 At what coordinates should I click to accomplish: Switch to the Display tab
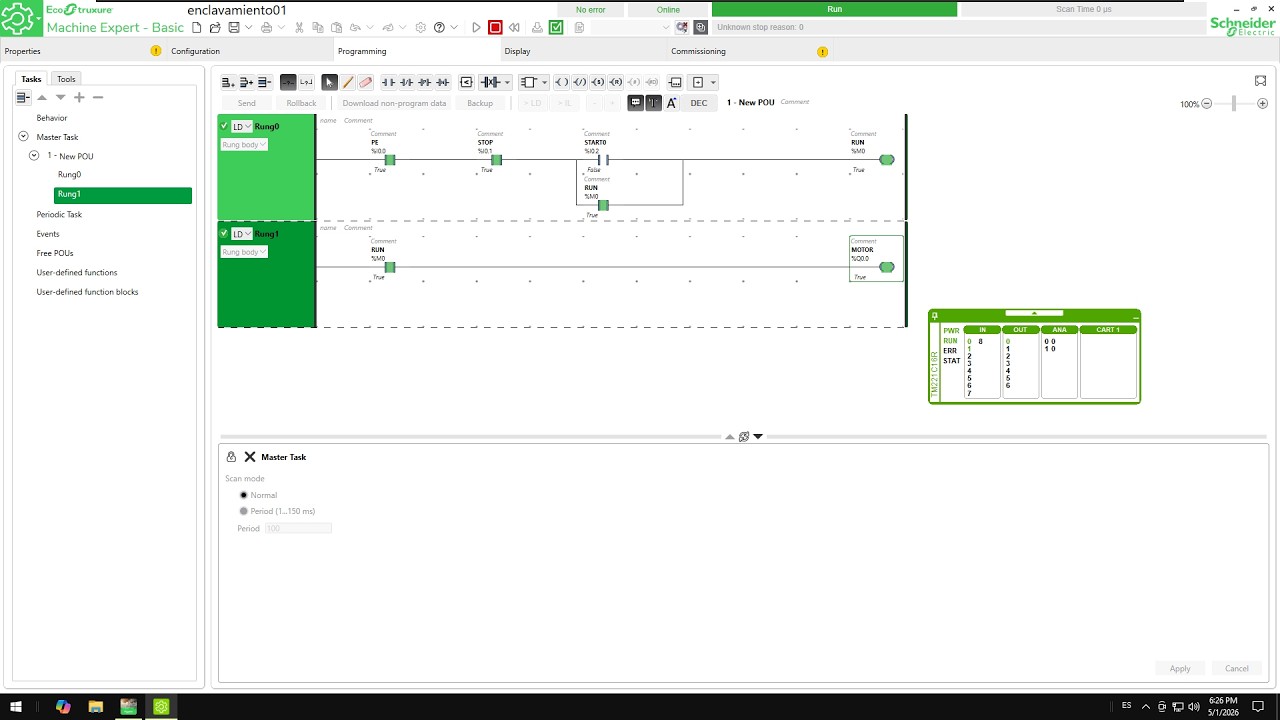click(517, 51)
